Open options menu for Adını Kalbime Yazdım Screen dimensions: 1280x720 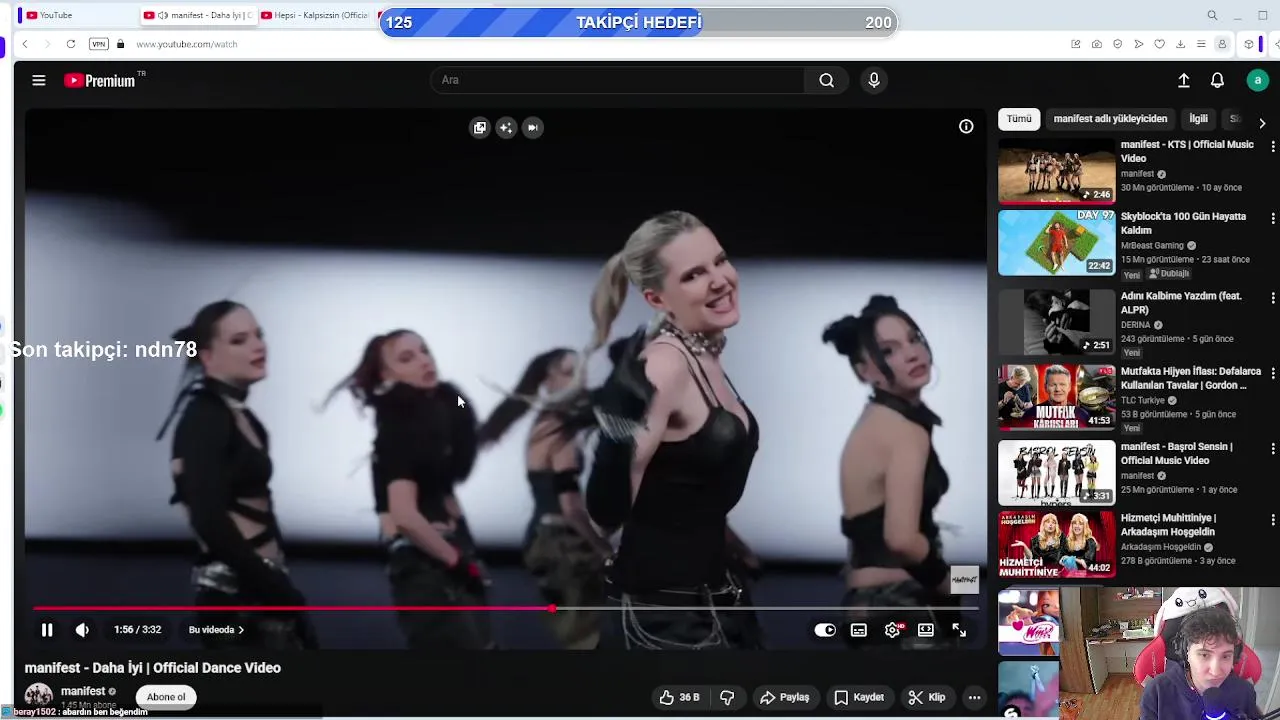pyautogui.click(x=1272, y=298)
